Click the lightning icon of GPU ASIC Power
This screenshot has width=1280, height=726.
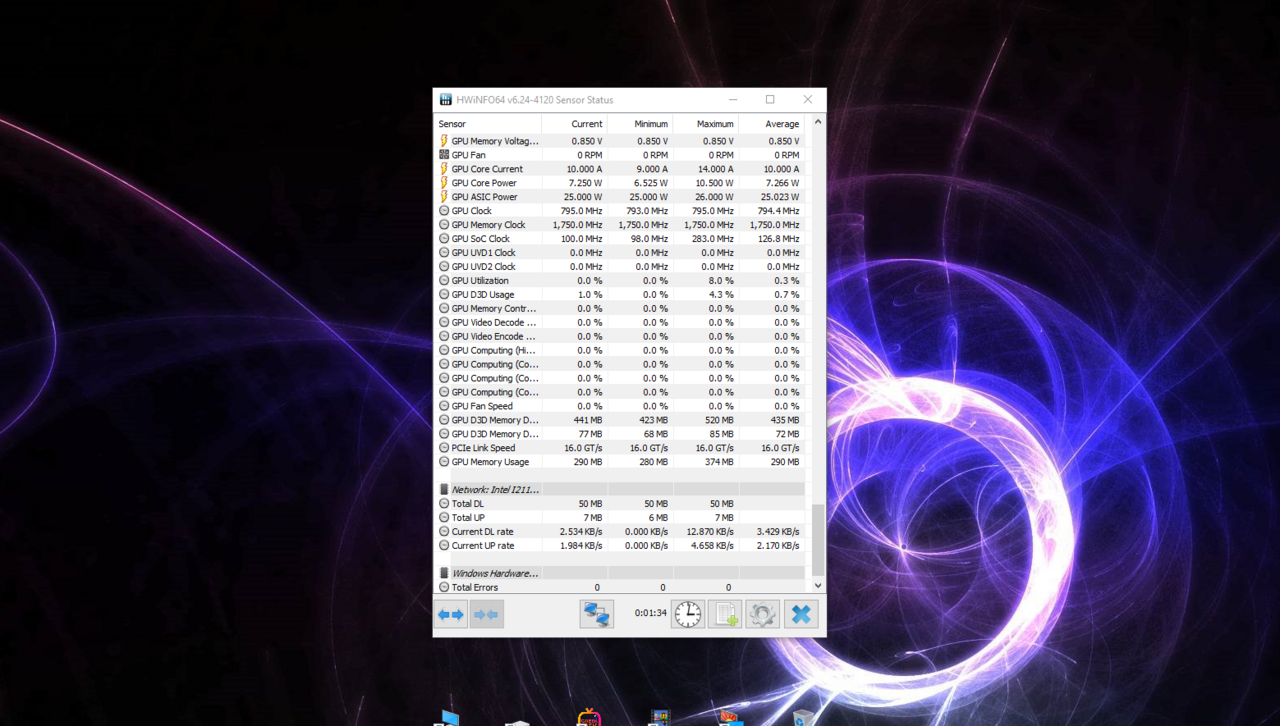point(444,197)
